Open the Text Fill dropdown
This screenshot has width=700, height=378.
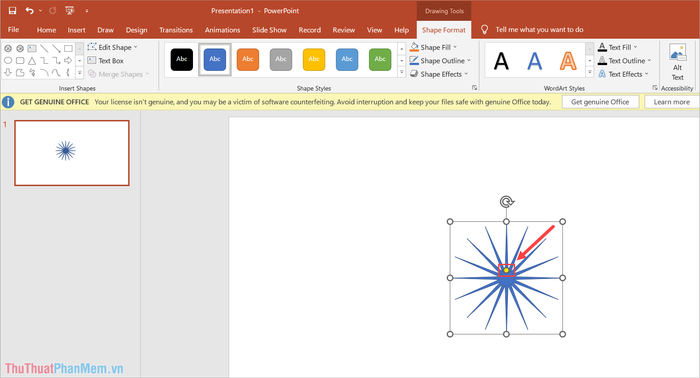point(618,47)
